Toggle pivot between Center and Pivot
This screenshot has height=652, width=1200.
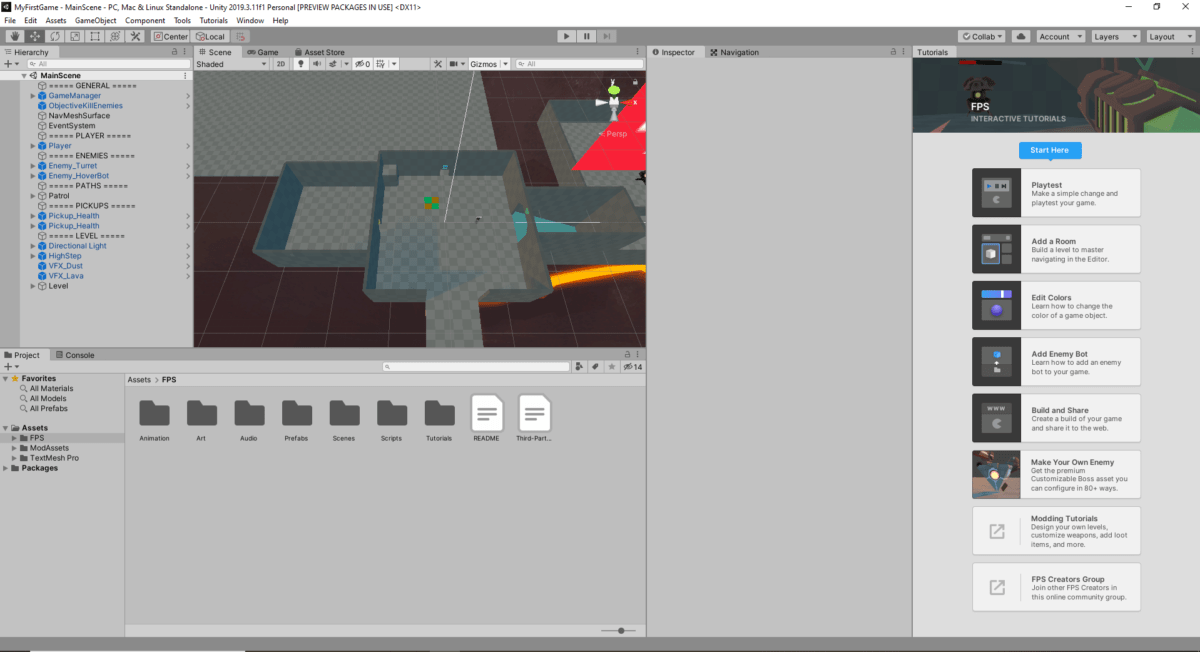click(170, 36)
